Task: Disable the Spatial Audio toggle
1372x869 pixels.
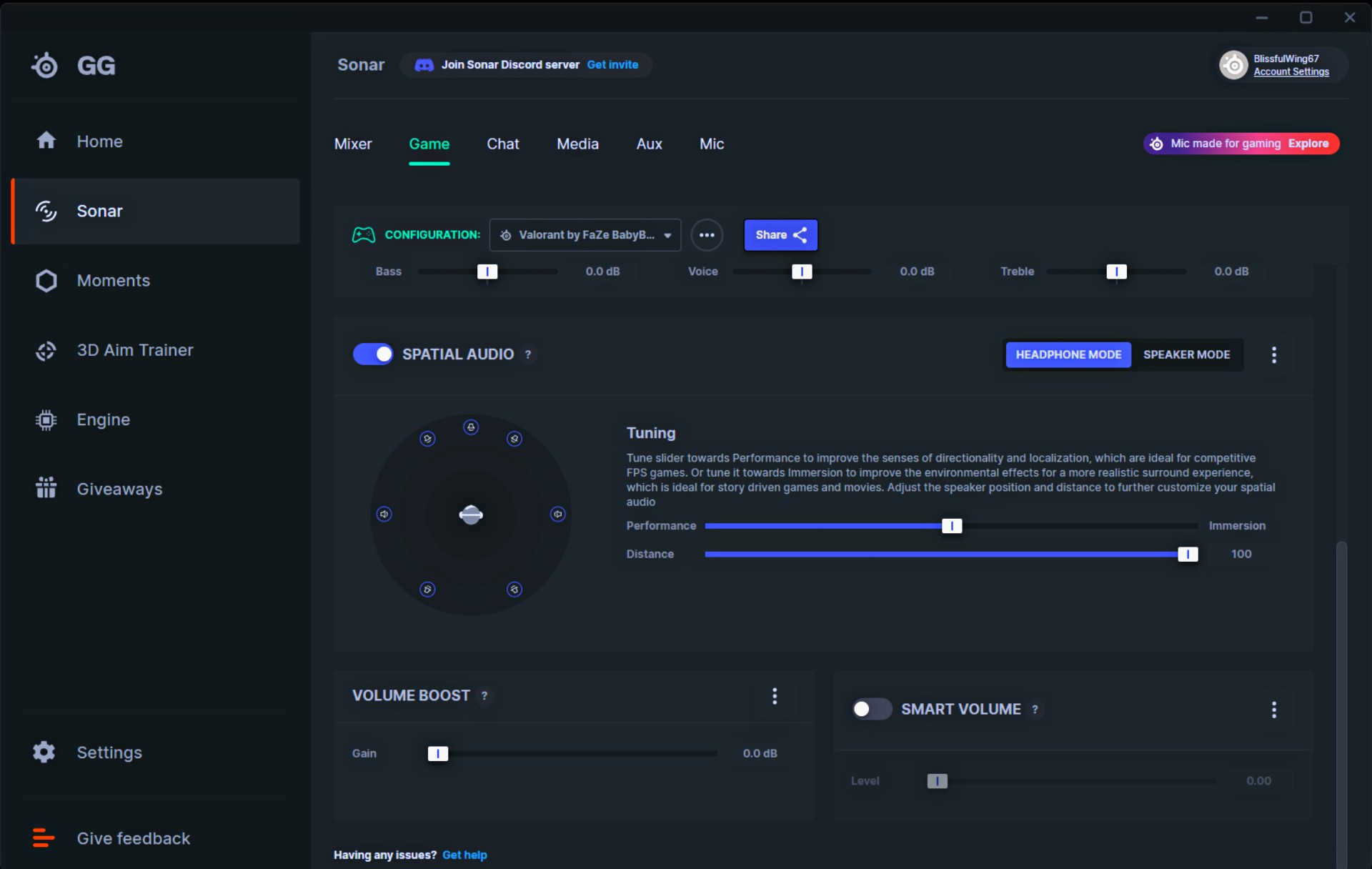Action: (x=373, y=354)
